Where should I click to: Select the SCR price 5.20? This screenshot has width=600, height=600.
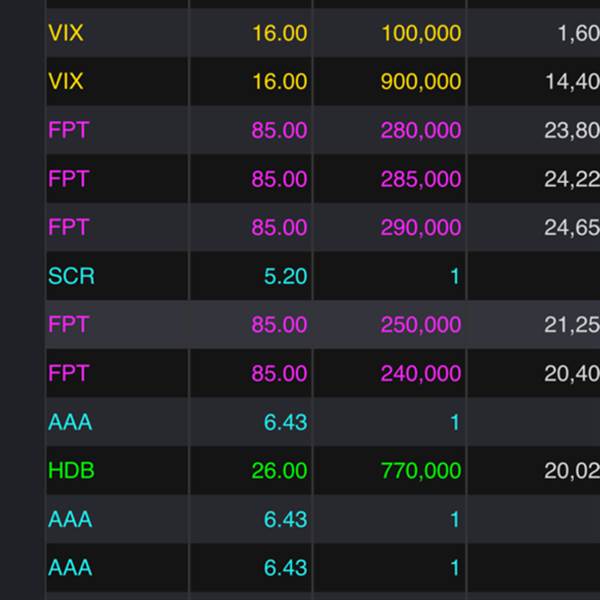tap(285, 276)
